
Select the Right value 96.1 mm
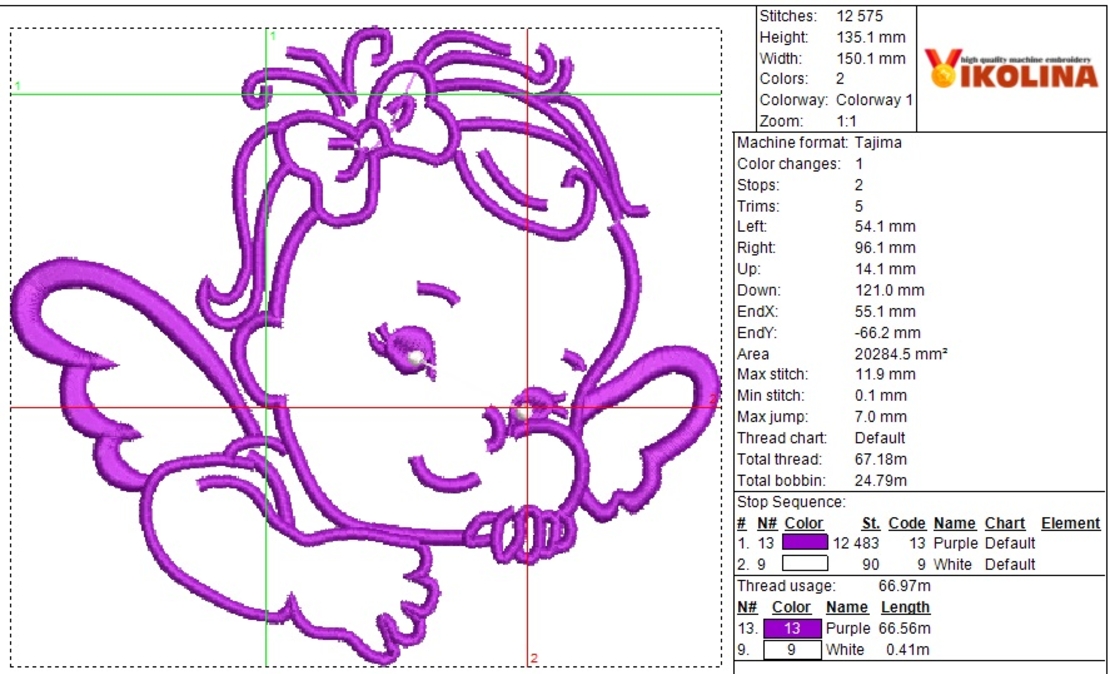[885, 248]
